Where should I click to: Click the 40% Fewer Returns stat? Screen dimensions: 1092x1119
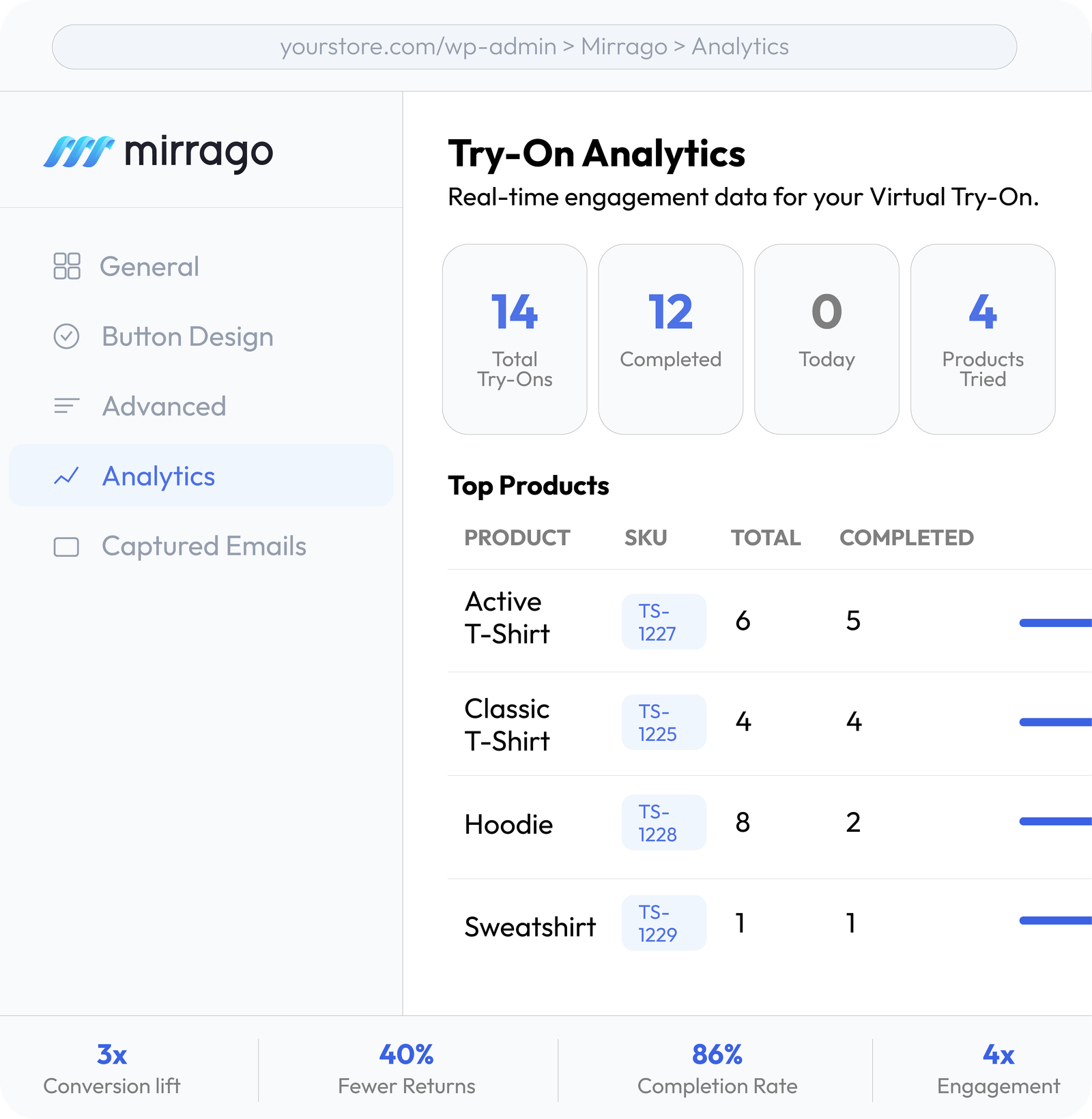tap(407, 1069)
